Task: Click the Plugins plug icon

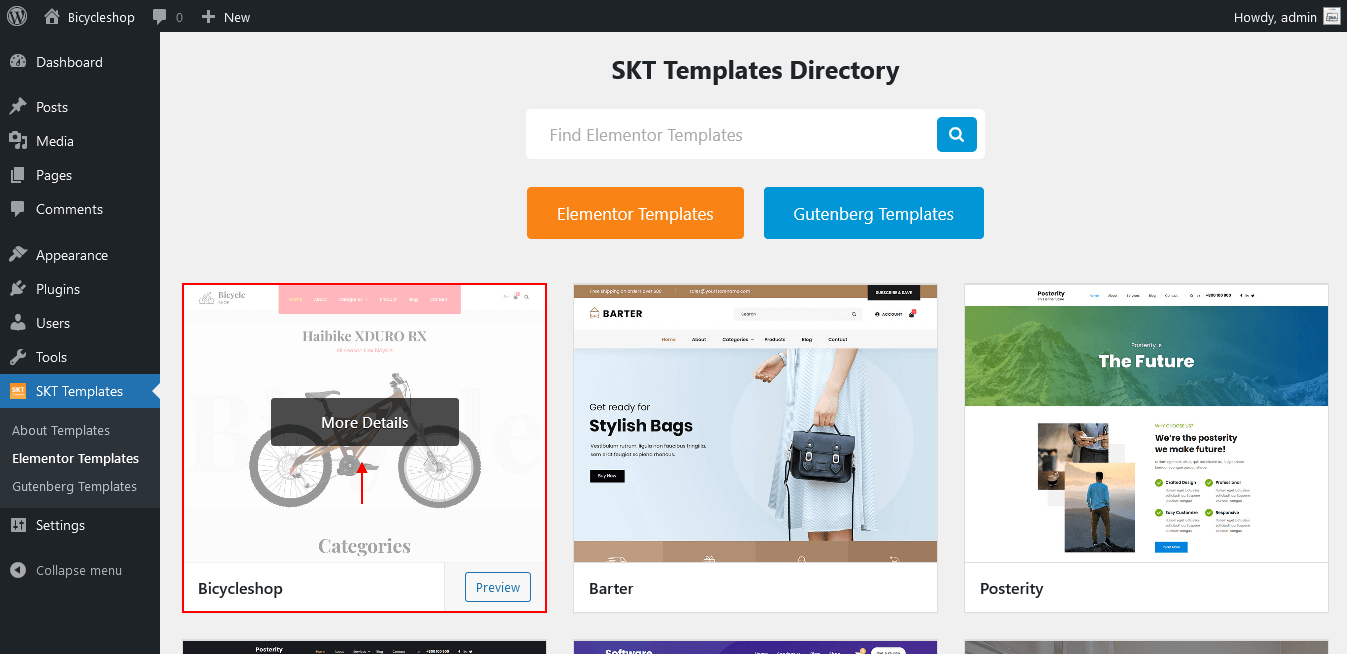Action: (x=18, y=289)
